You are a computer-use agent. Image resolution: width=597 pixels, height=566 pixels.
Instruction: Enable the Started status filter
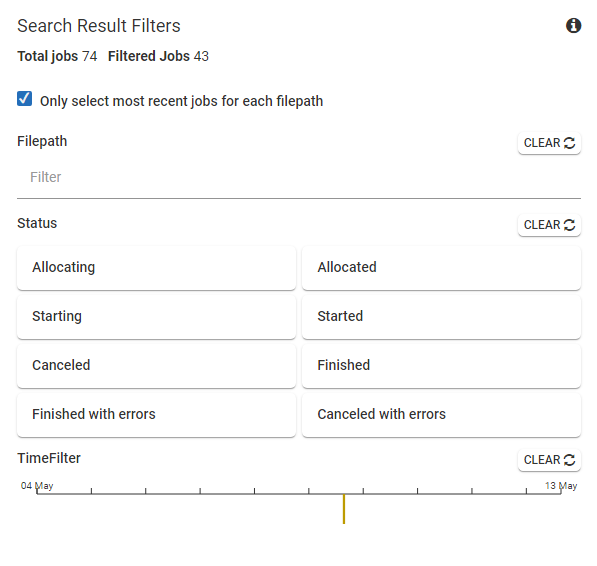click(x=441, y=317)
